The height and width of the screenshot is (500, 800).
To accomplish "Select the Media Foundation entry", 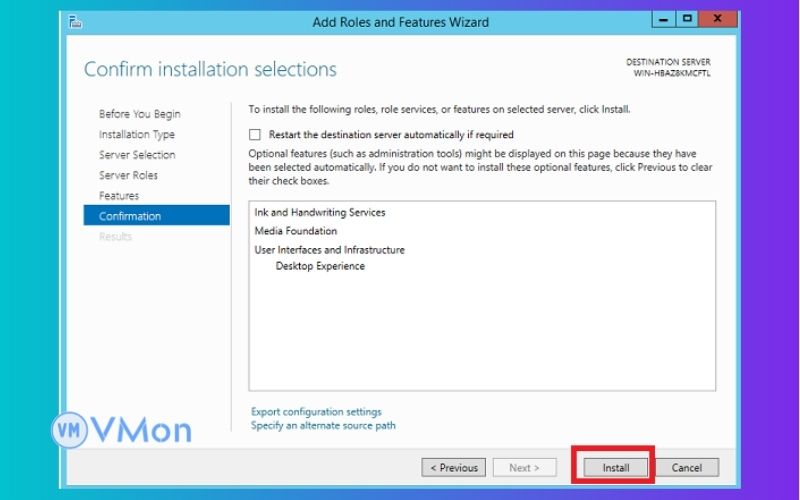I will coord(296,231).
